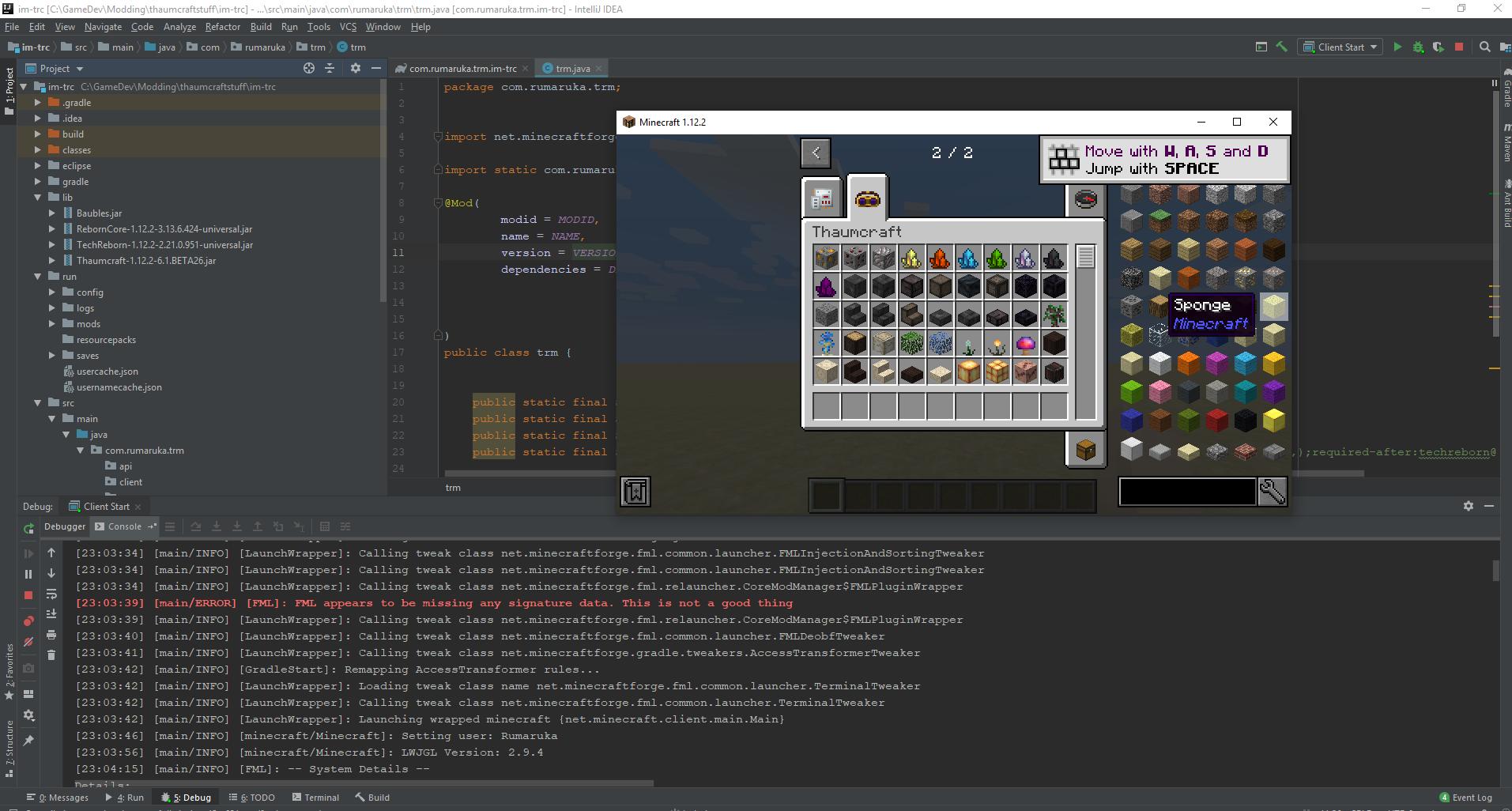The height and width of the screenshot is (811, 1512).
Task: Open Client Start run configuration dropdown
Action: click(x=1341, y=47)
